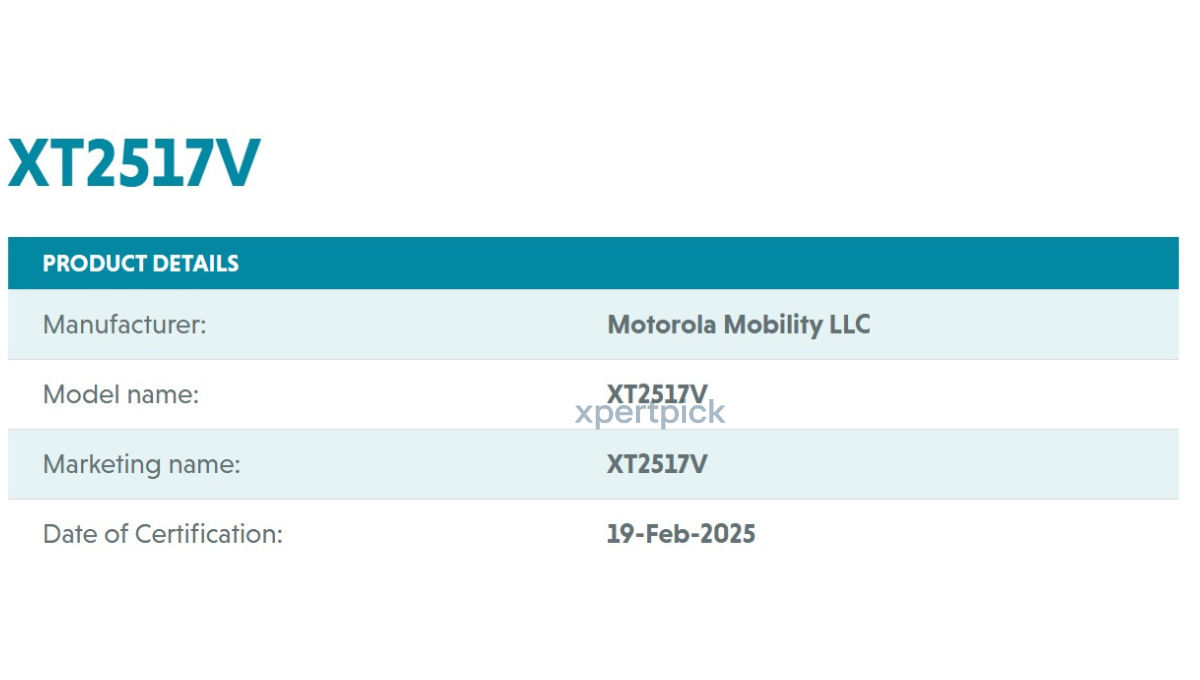This screenshot has height=680, width=1200.
Task: Click the large XT2517V page heading
Action: [134, 164]
